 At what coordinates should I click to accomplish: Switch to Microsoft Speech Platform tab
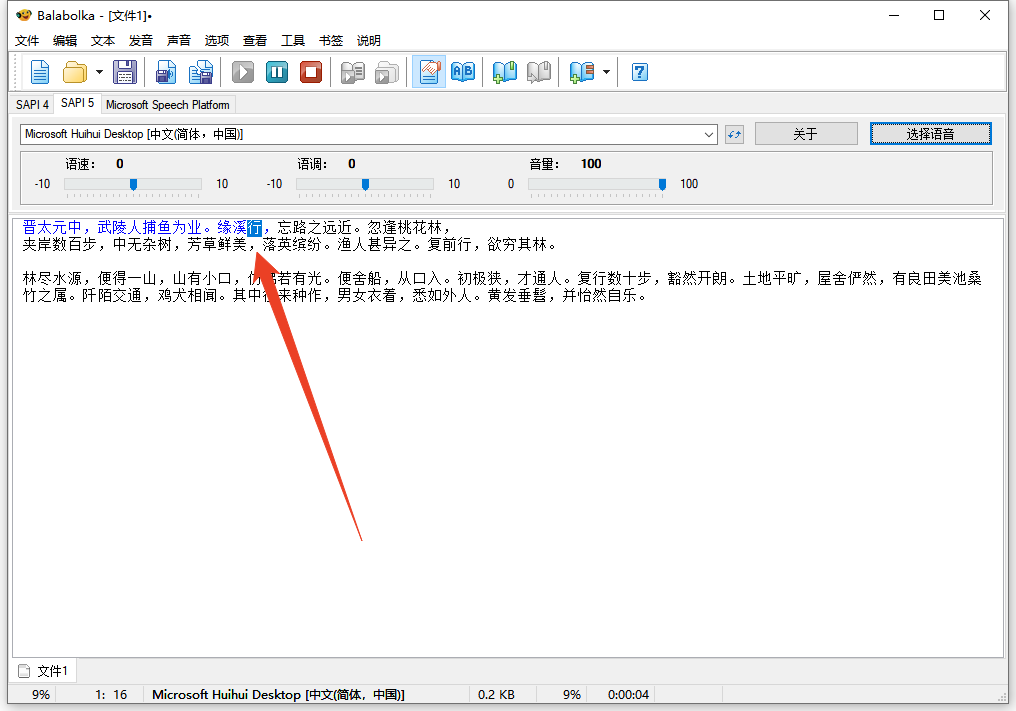tap(167, 104)
